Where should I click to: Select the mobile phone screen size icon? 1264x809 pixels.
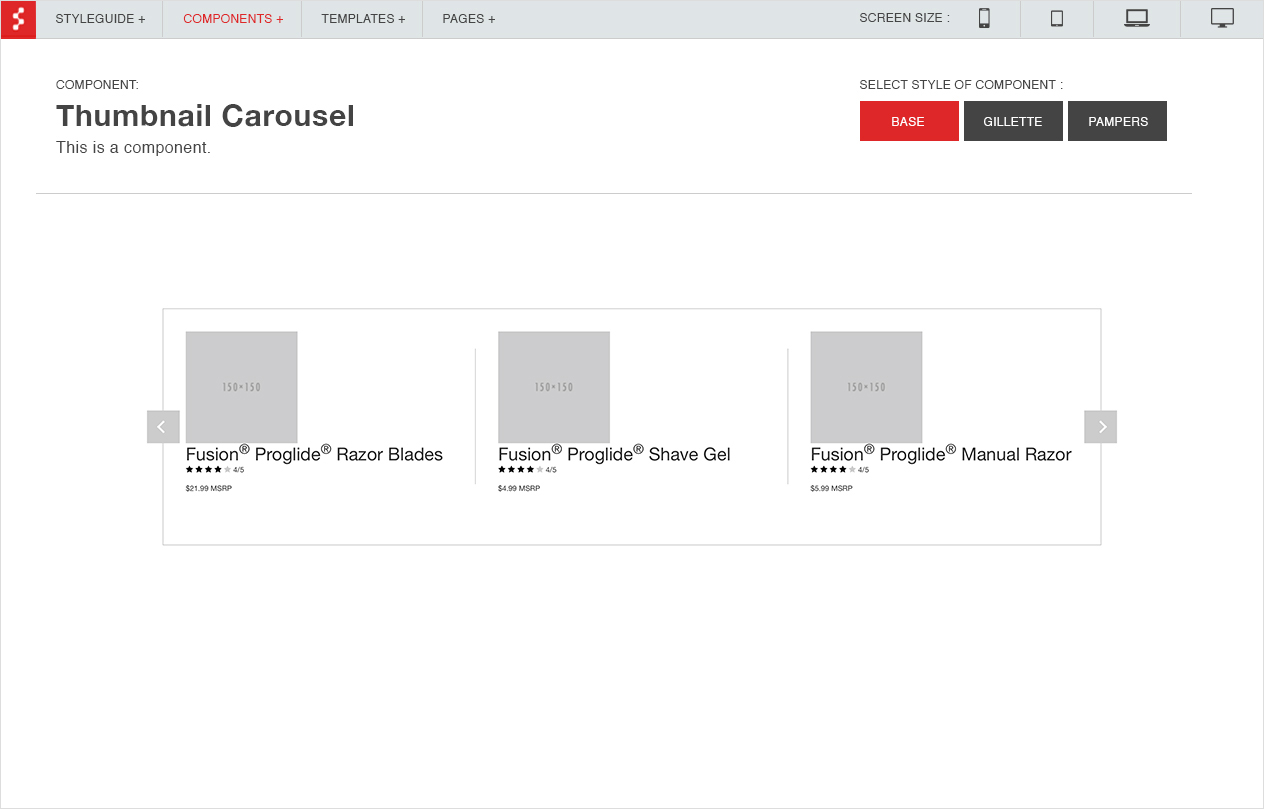pos(984,18)
